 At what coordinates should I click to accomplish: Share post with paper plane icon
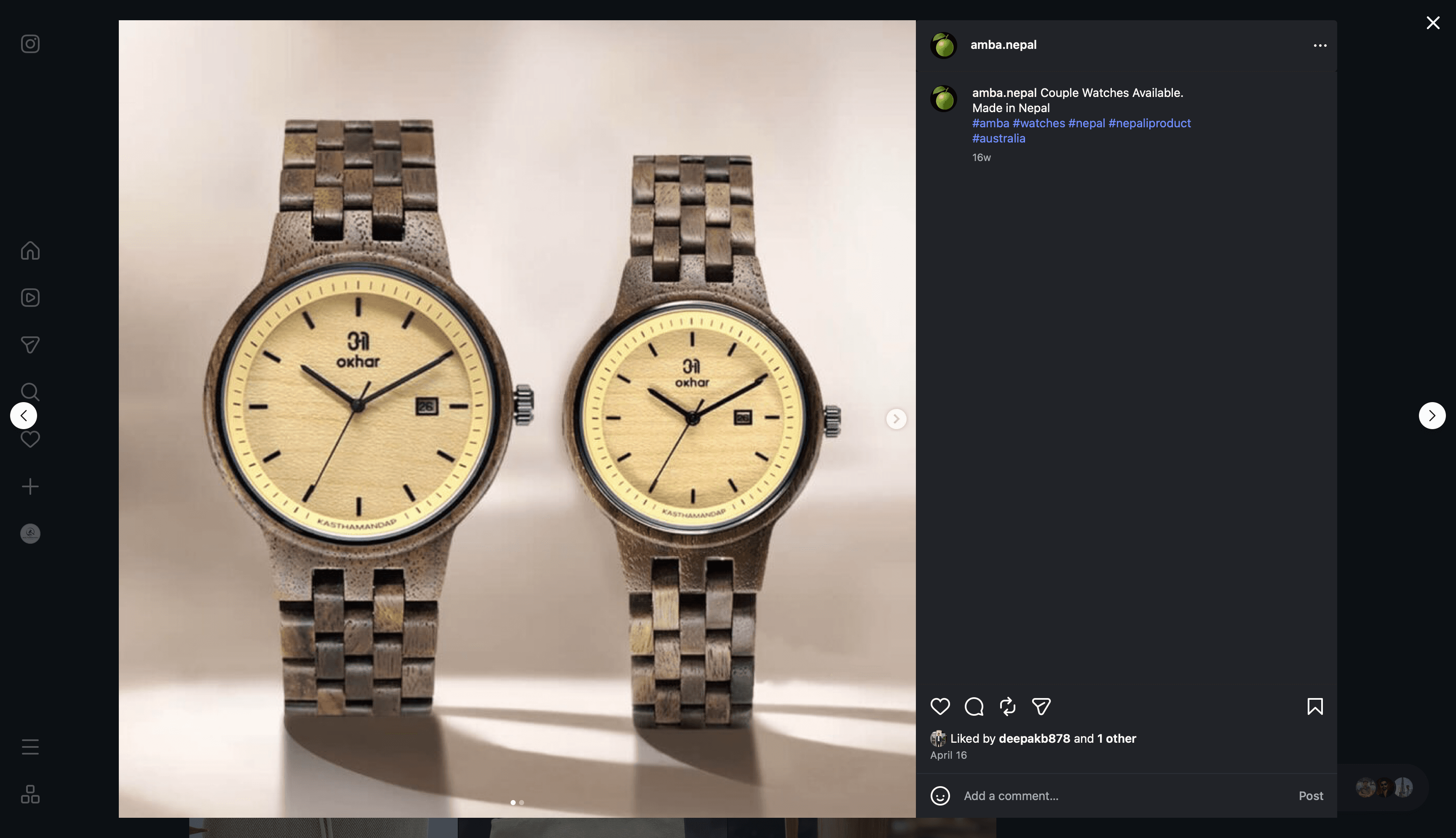coord(1041,706)
